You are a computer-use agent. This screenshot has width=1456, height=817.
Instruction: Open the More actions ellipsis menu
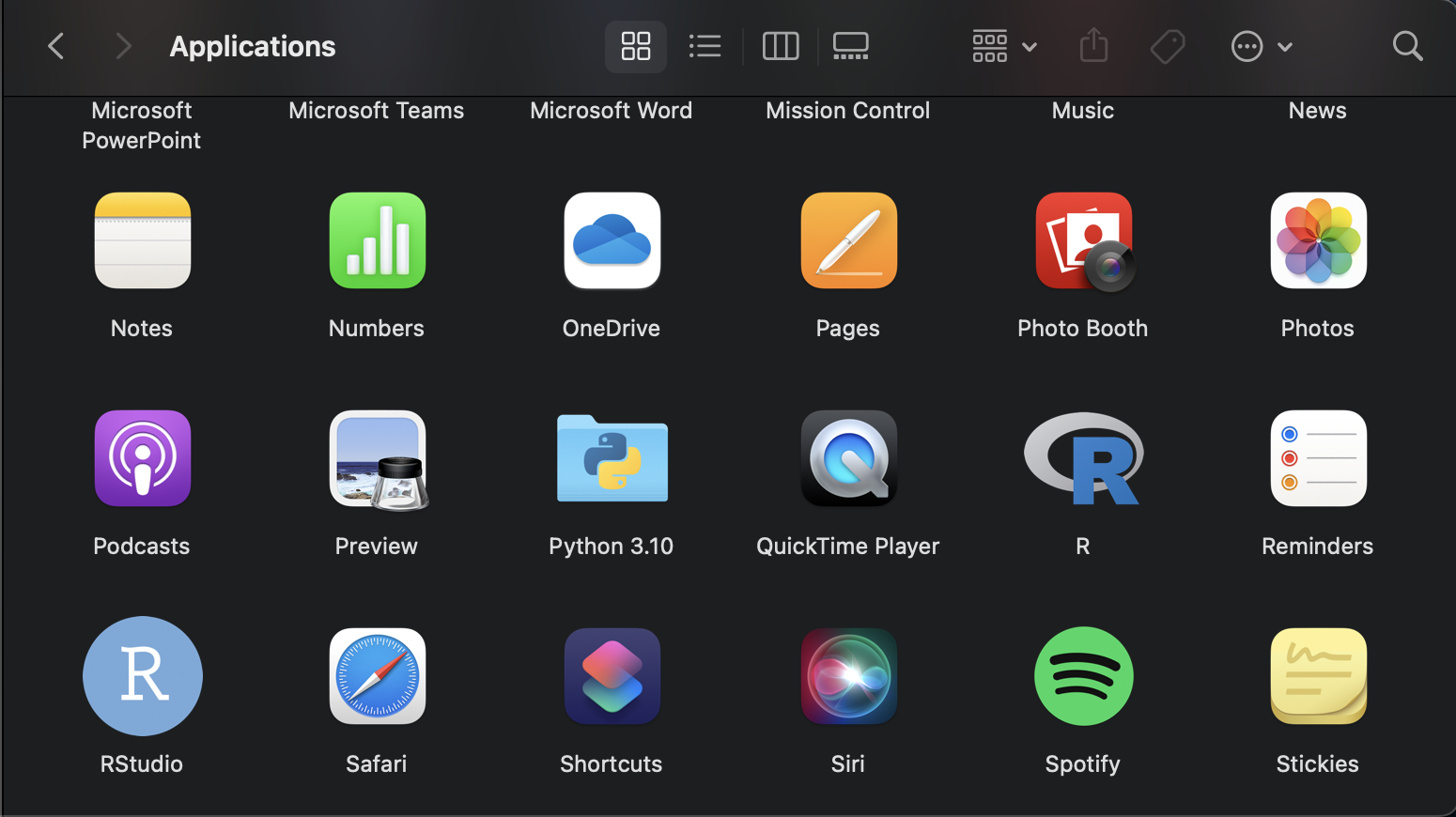pyautogui.click(x=1262, y=46)
